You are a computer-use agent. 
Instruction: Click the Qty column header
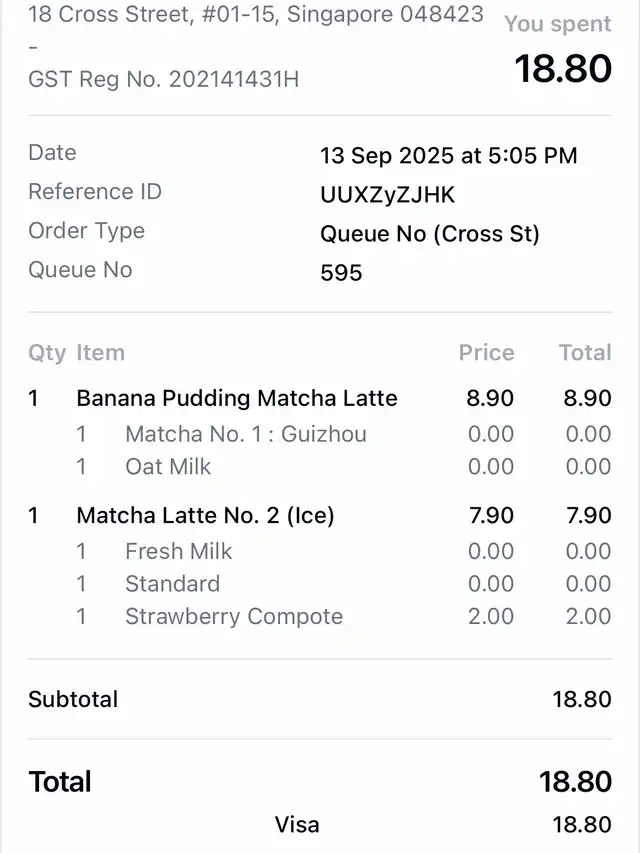pyautogui.click(x=47, y=352)
